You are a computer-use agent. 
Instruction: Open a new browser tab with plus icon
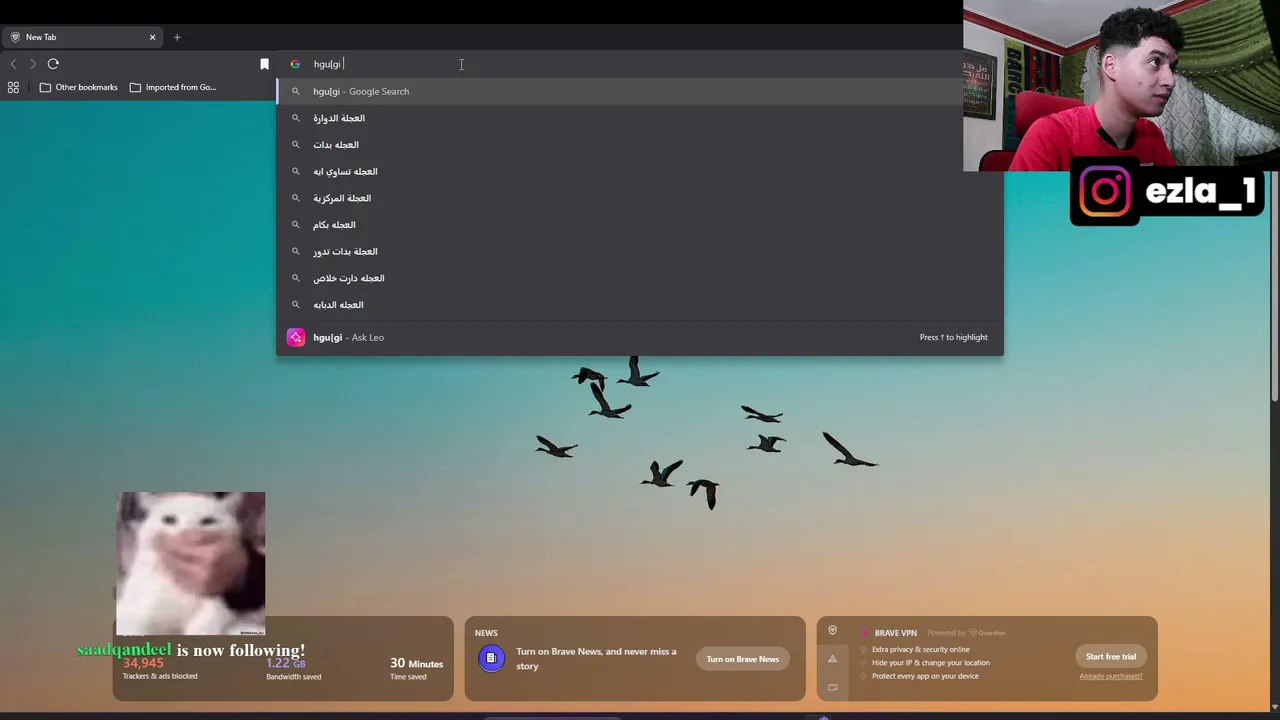[177, 37]
